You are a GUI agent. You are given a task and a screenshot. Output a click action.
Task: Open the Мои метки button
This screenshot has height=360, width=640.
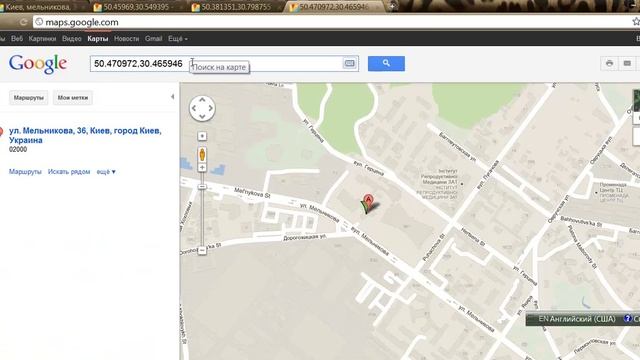click(x=73, y=98)
